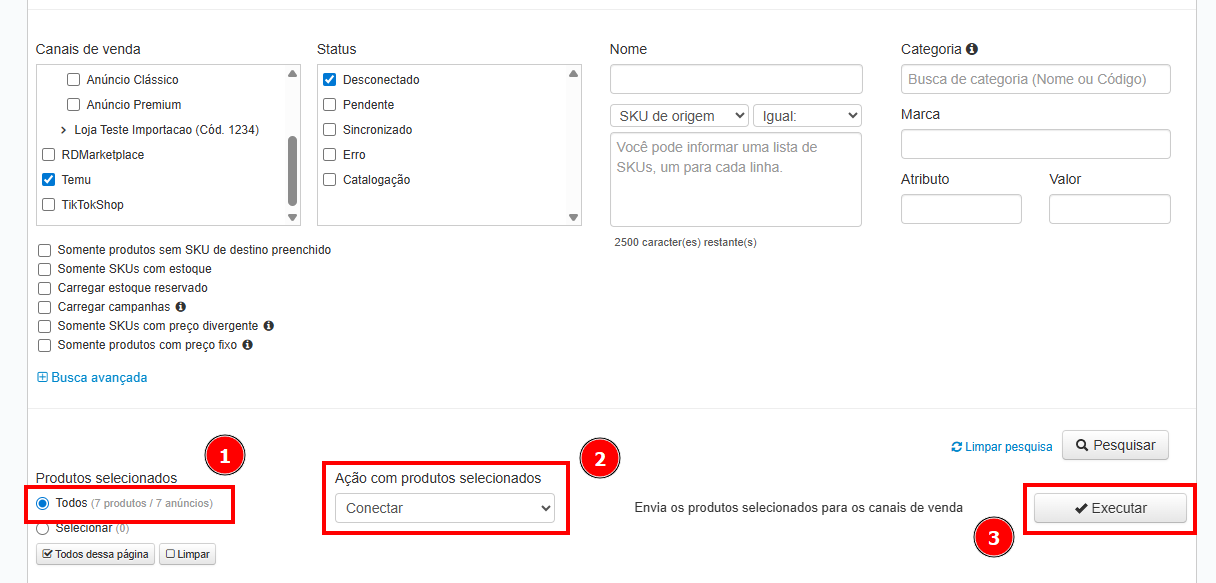Screen dimensions: 1216x583
Task: Click the Pesquisar search button
Action: tap(1114, 445)
